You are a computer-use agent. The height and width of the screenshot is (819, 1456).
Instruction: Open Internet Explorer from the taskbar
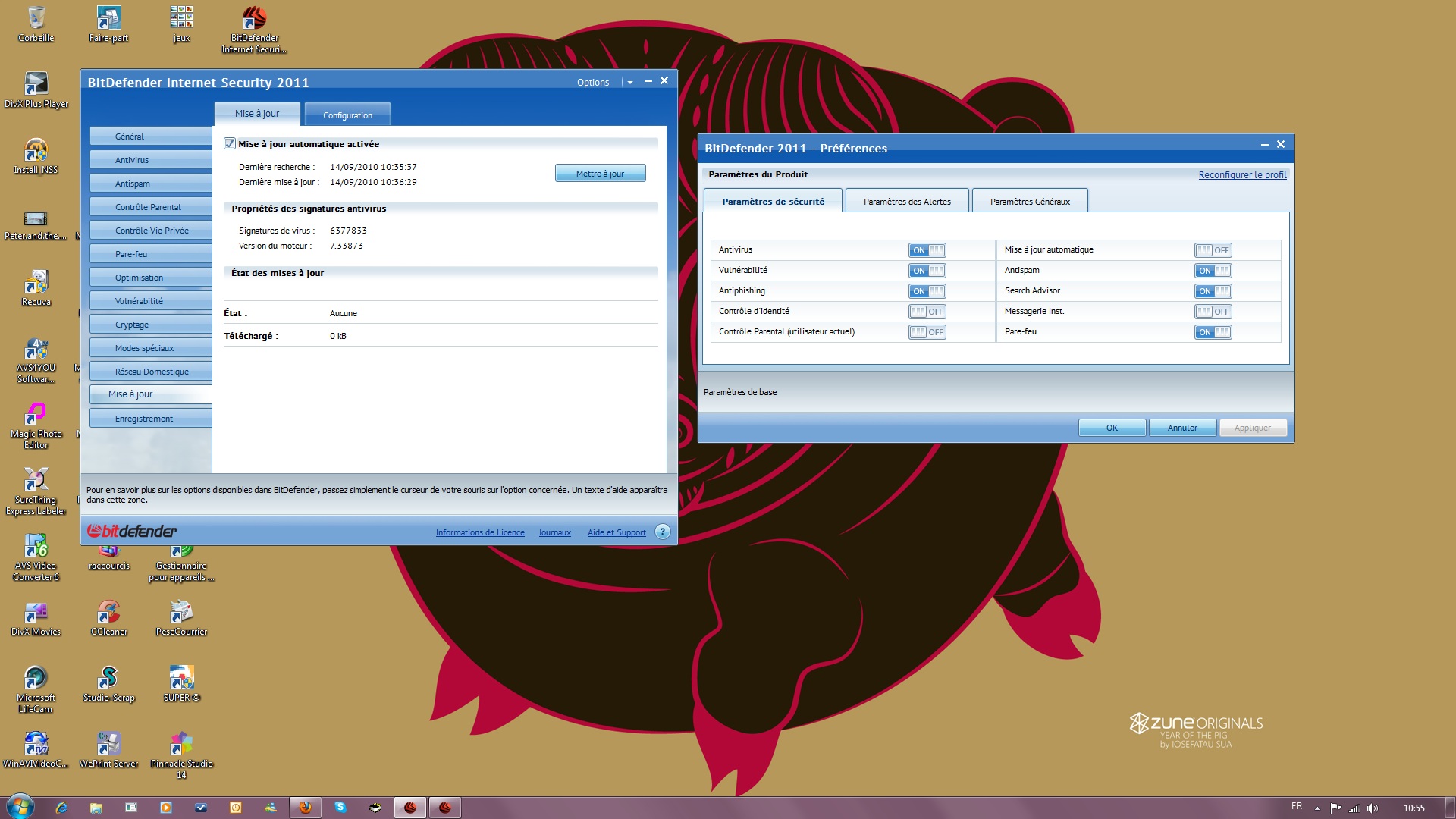(61, 808)
